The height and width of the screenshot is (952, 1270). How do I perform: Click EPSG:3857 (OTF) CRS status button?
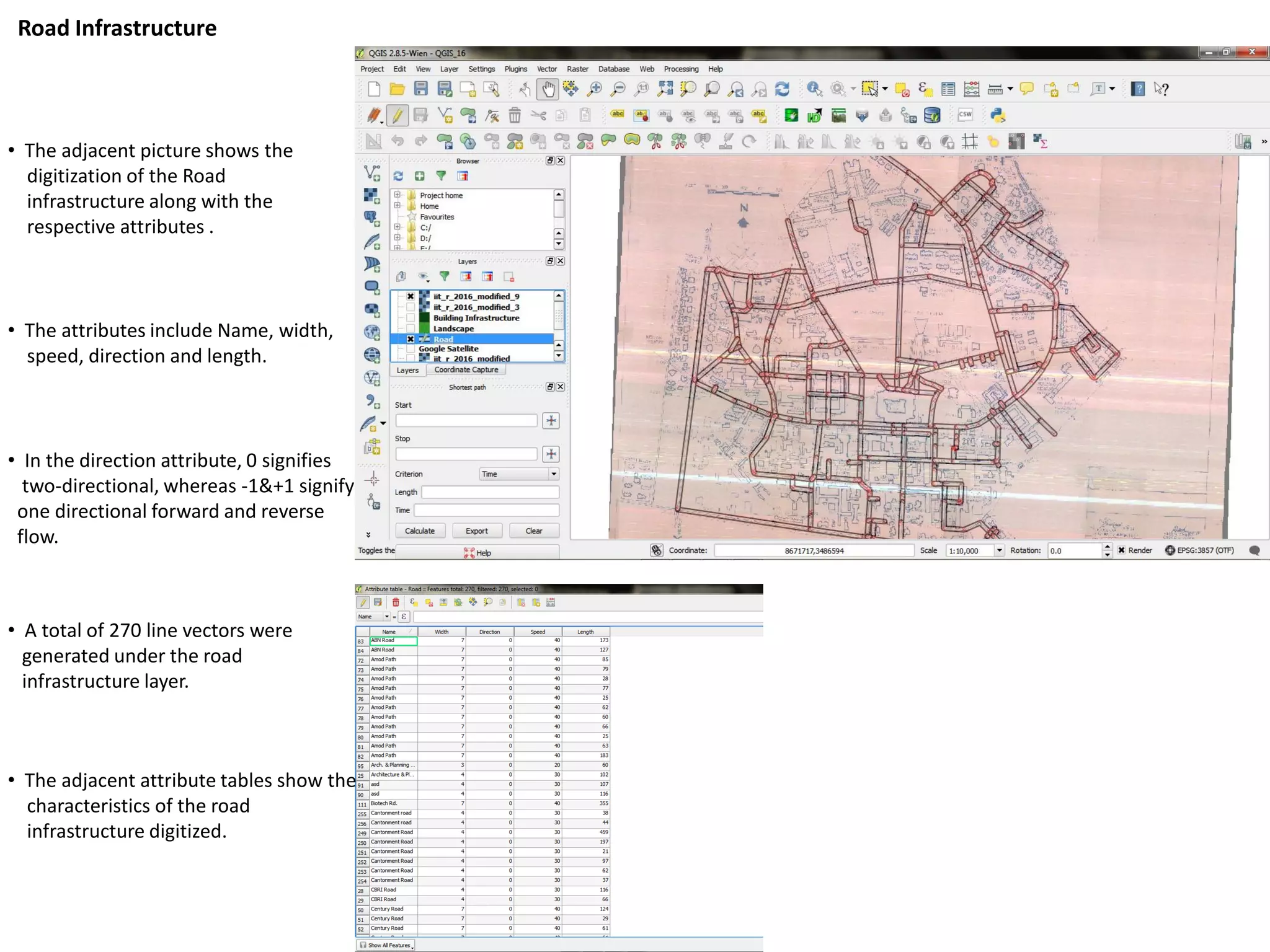(1199, 550)
